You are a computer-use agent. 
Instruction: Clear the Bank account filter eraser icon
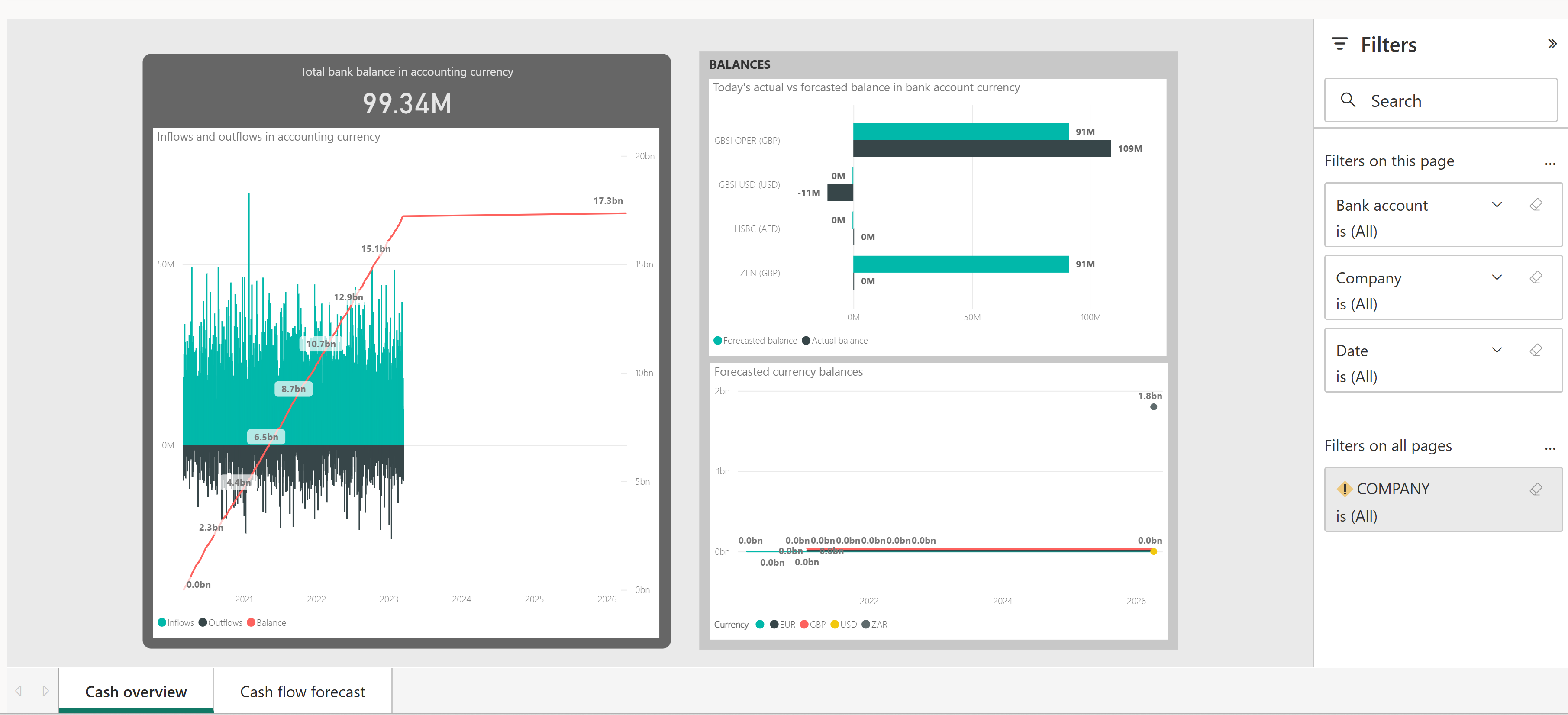click(1535, 204)
